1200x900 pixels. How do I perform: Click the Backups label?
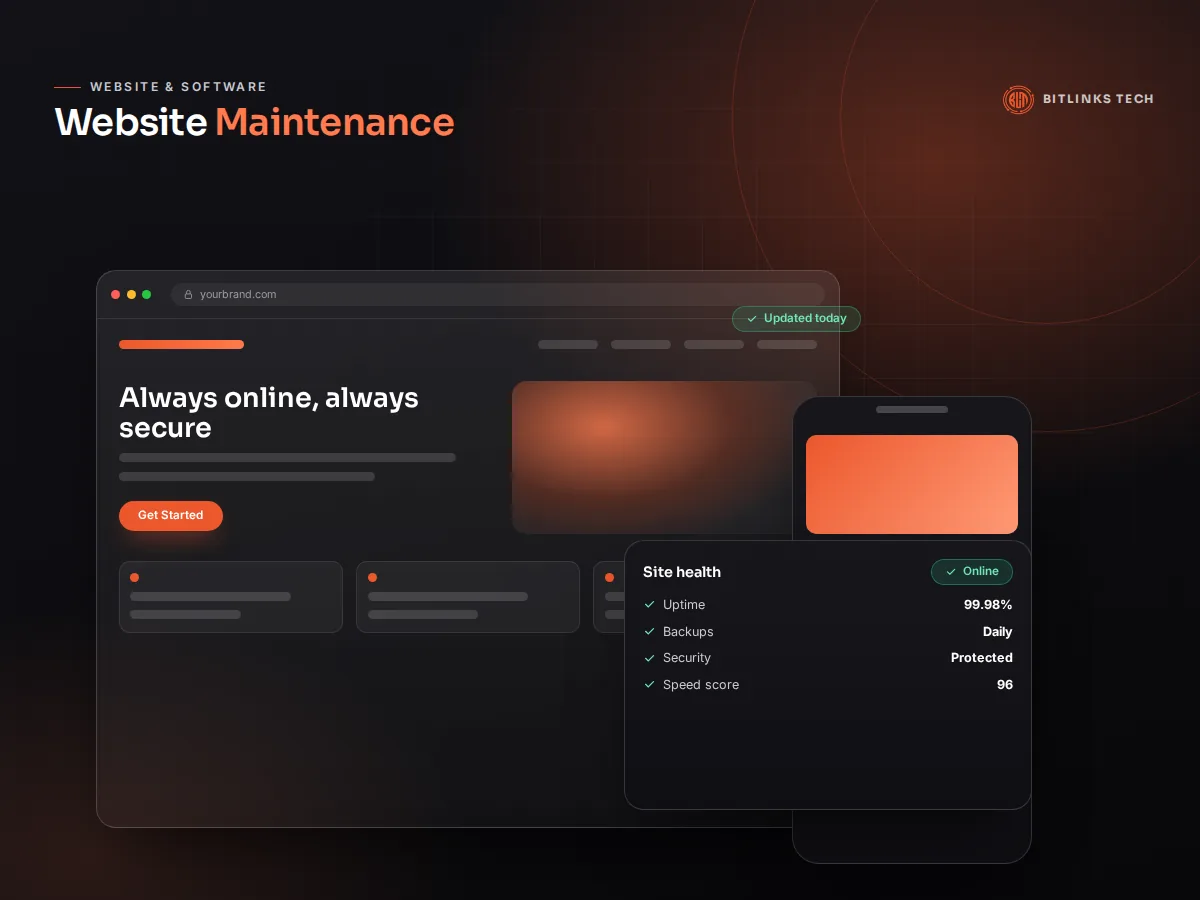[688, 632]
